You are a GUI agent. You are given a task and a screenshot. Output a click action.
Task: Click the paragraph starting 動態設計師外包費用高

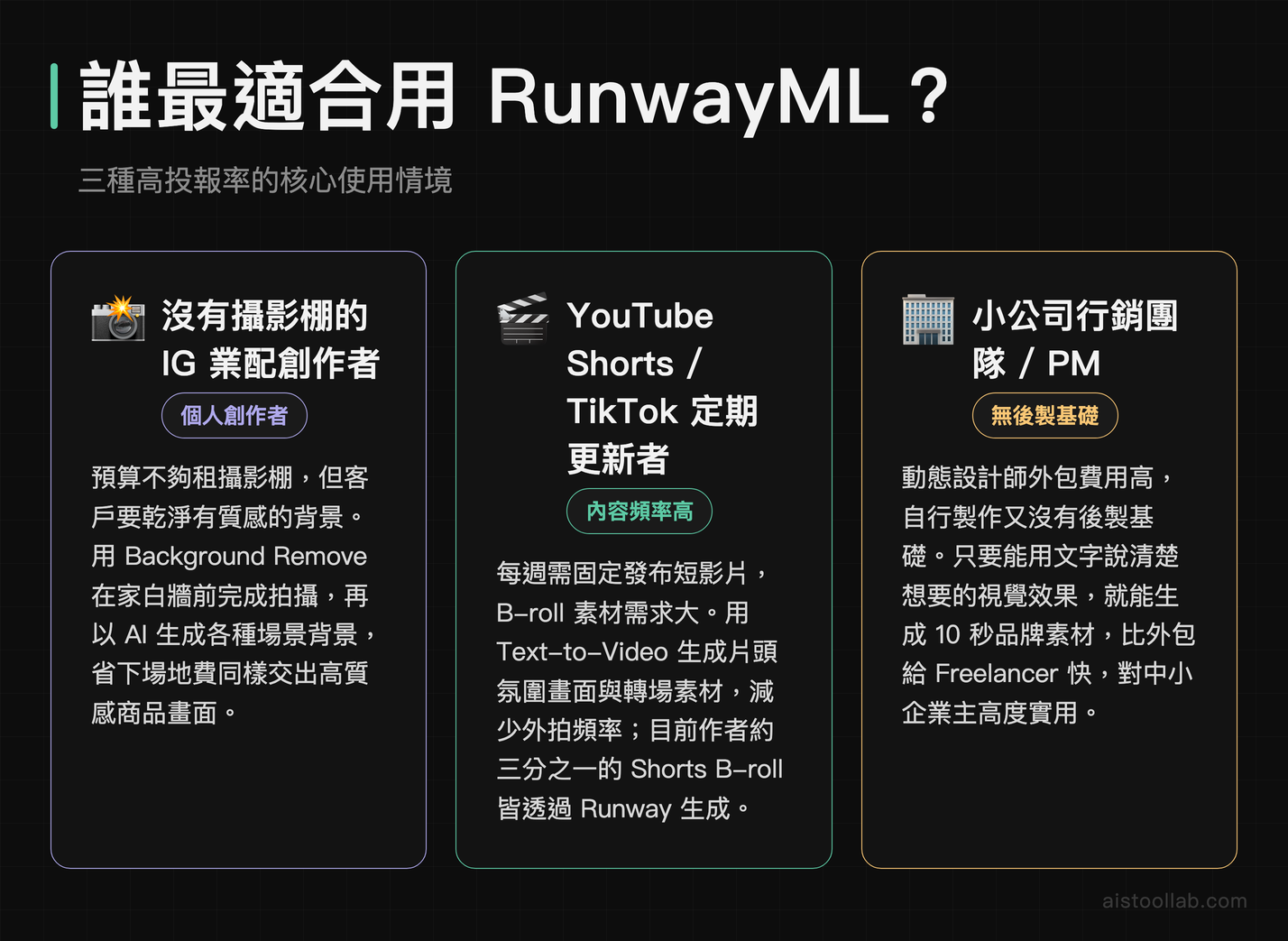tap(1049, 595)
